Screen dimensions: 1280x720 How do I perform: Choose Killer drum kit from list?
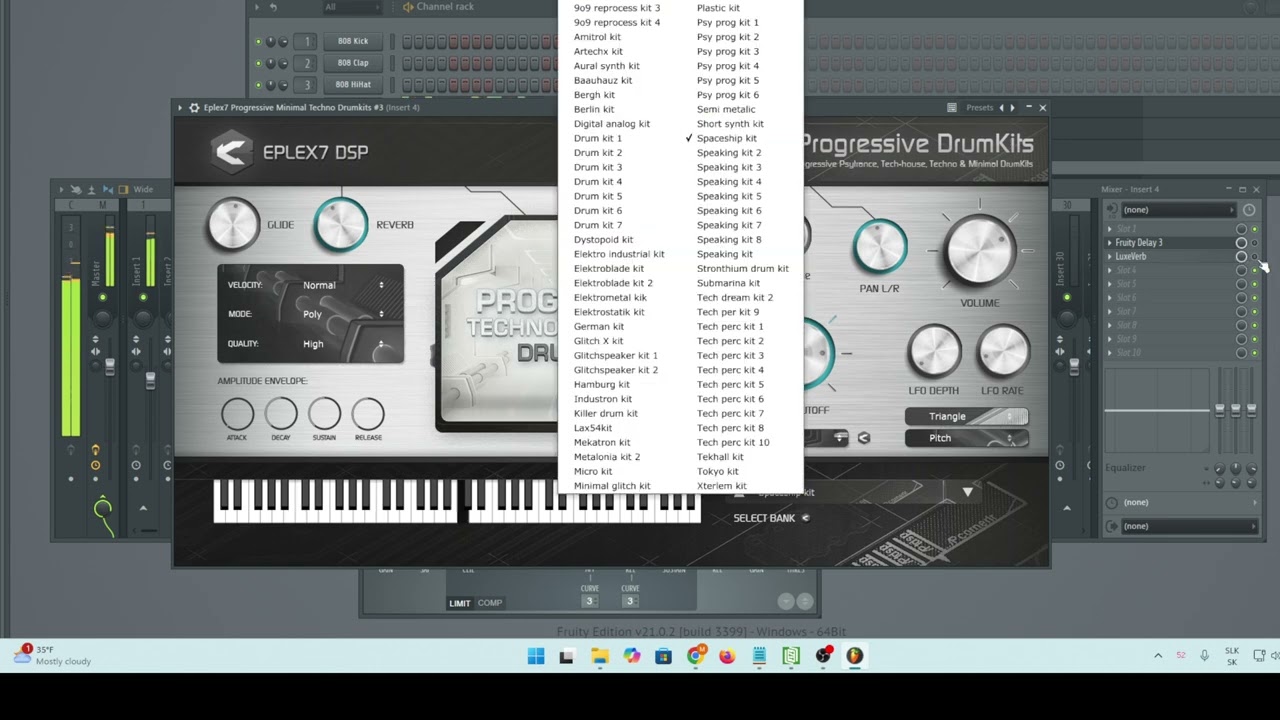[606, 413]
